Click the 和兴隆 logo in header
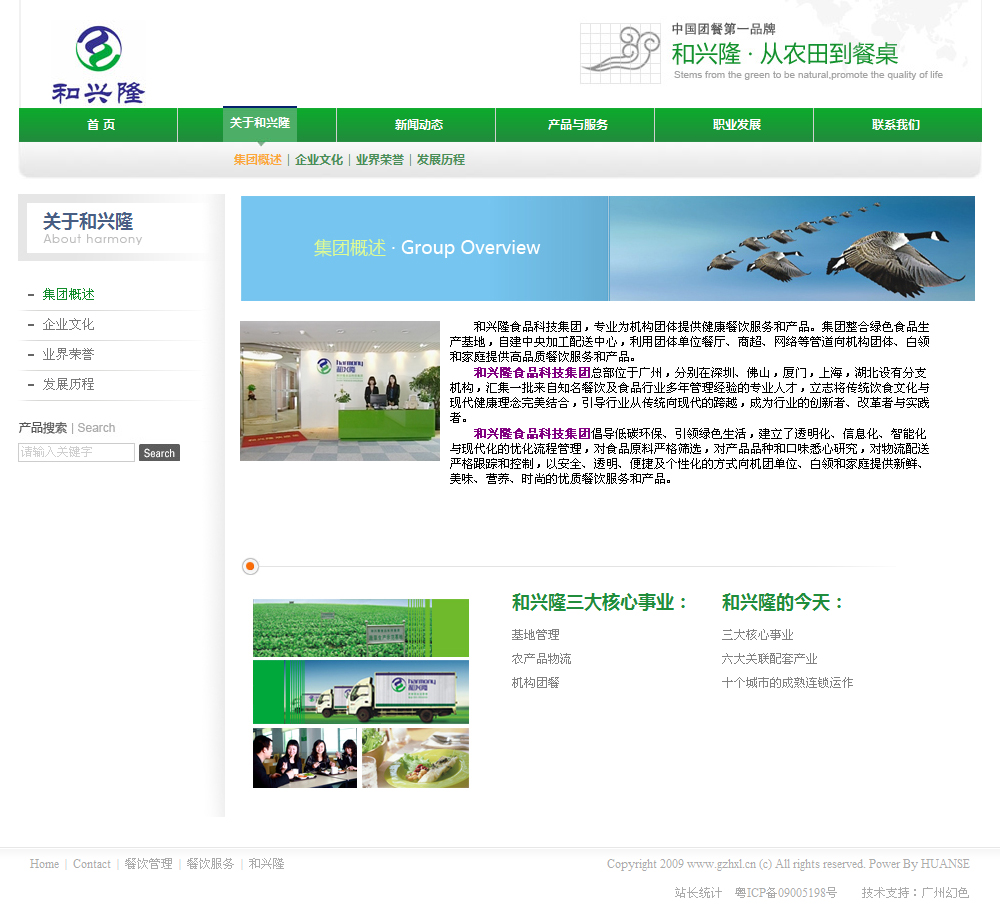The height and width of the screenshot is (911, 1000). pyautogui.click(x=98, y=65)
